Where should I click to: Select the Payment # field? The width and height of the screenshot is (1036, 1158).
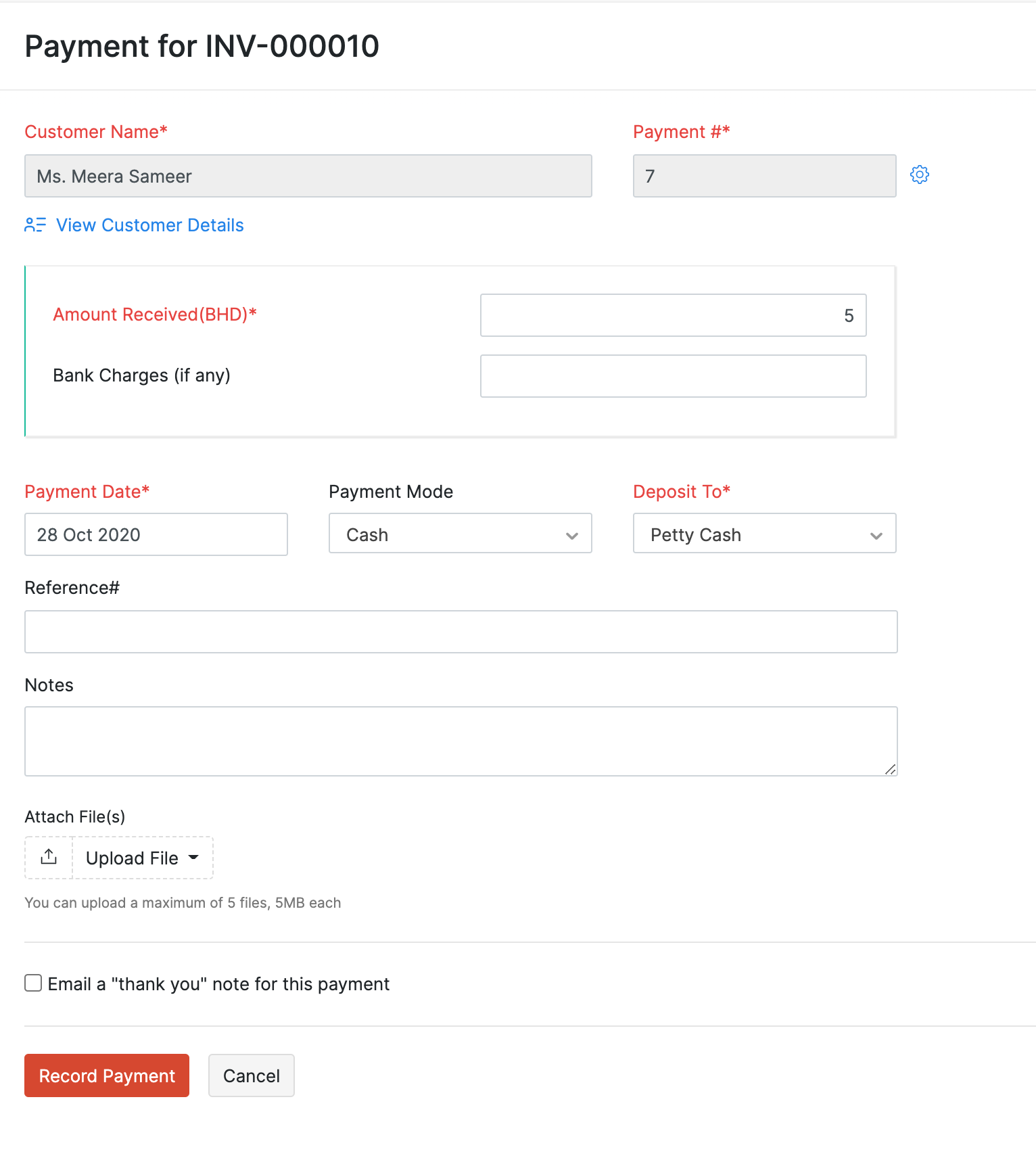click(764, 176)
